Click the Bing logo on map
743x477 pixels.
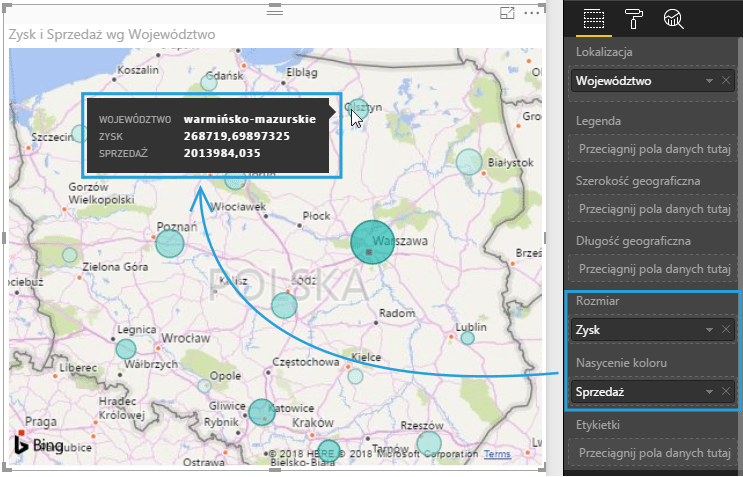coord(40,445)
